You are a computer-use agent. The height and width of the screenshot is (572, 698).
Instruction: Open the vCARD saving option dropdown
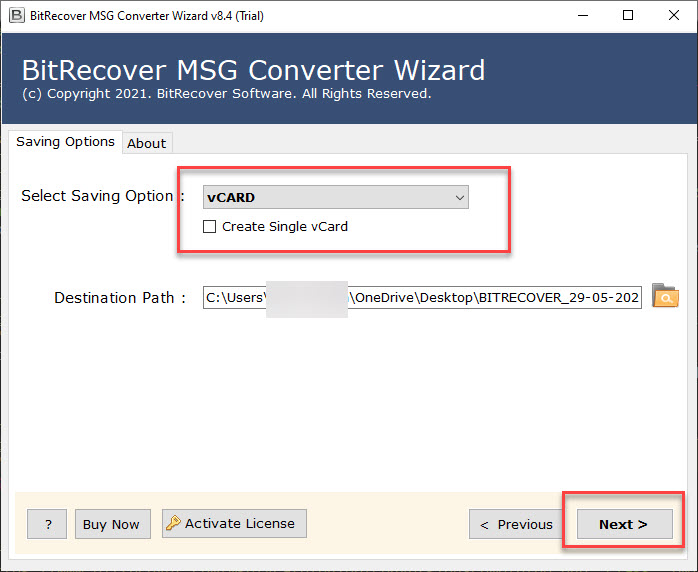coord(336,197)
